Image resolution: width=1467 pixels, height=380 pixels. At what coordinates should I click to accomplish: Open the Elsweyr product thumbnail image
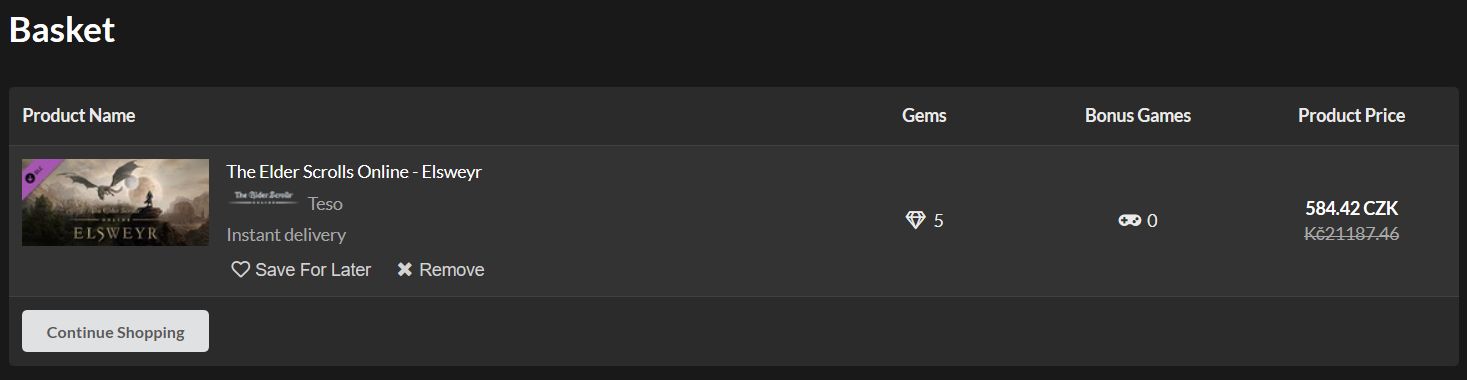point(115,202)
